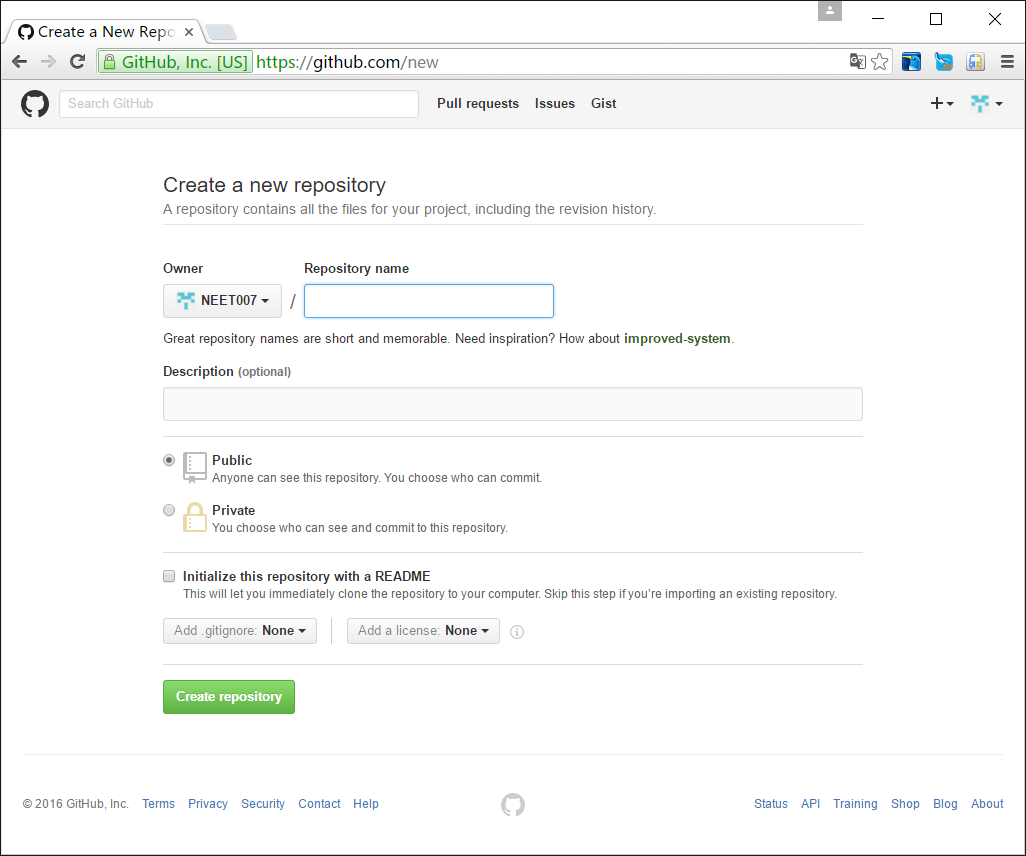
Task: Open the Blog footer link
Action: coord(945,804)
